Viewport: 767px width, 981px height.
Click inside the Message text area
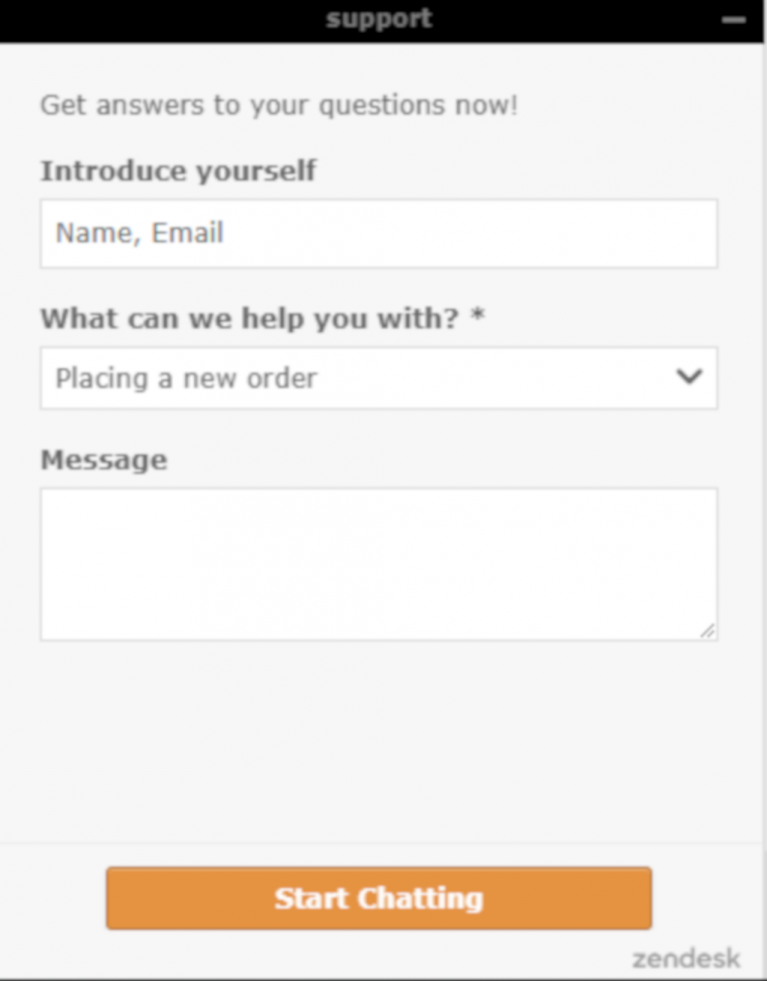[378, 563]
